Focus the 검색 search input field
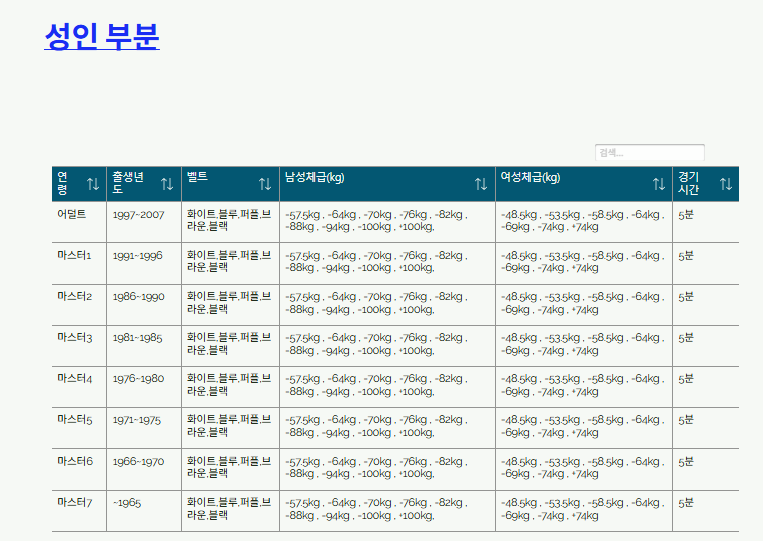763x541 pixels. pyautogui.click(x=649, y=153)
